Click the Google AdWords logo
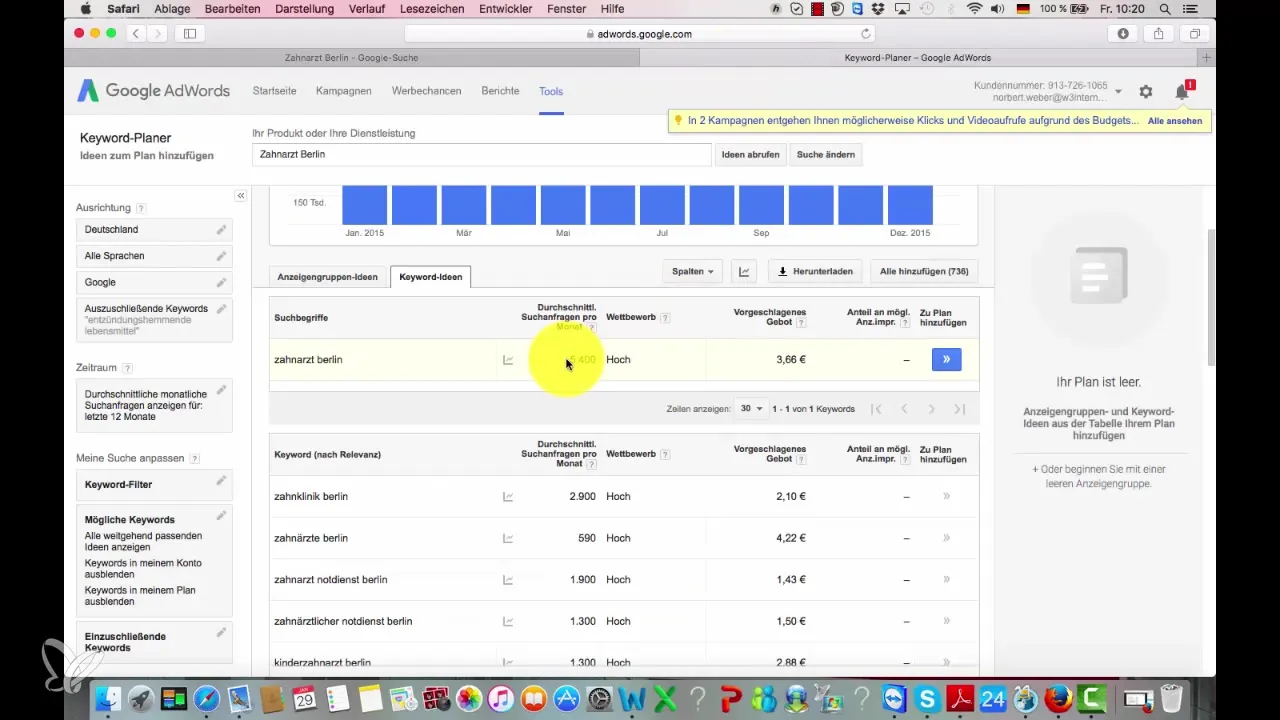The image size is (1280, 720). click(x=153, y=91)
